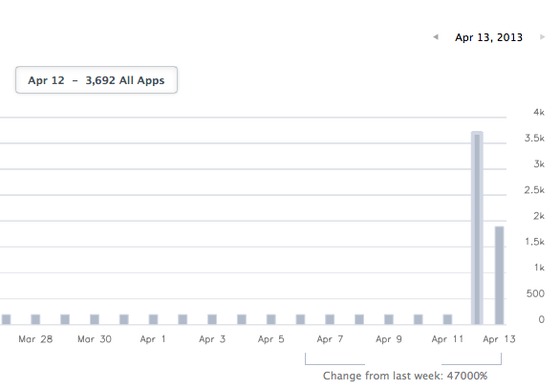Click the Apr 13, 2013 date label

(x=489, y=37)
